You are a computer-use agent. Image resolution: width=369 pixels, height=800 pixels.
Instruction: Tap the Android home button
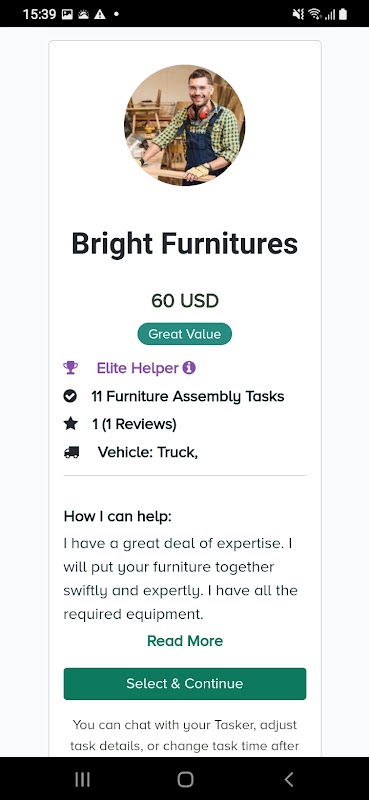click(185, 779)
